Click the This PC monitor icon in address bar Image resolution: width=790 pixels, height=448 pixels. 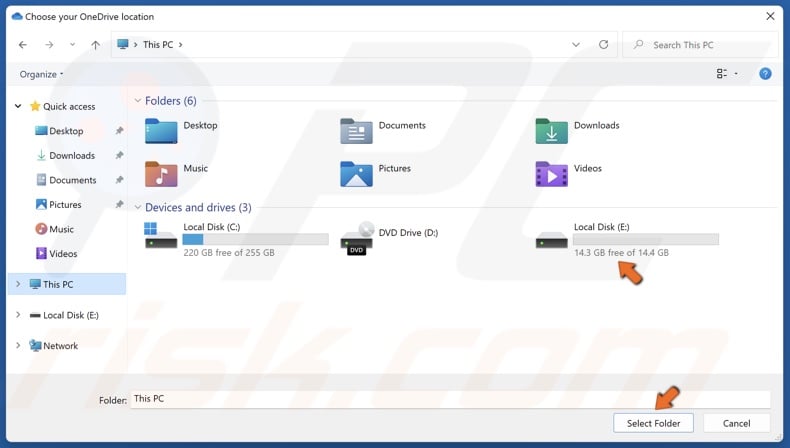[x=122, y=44]
